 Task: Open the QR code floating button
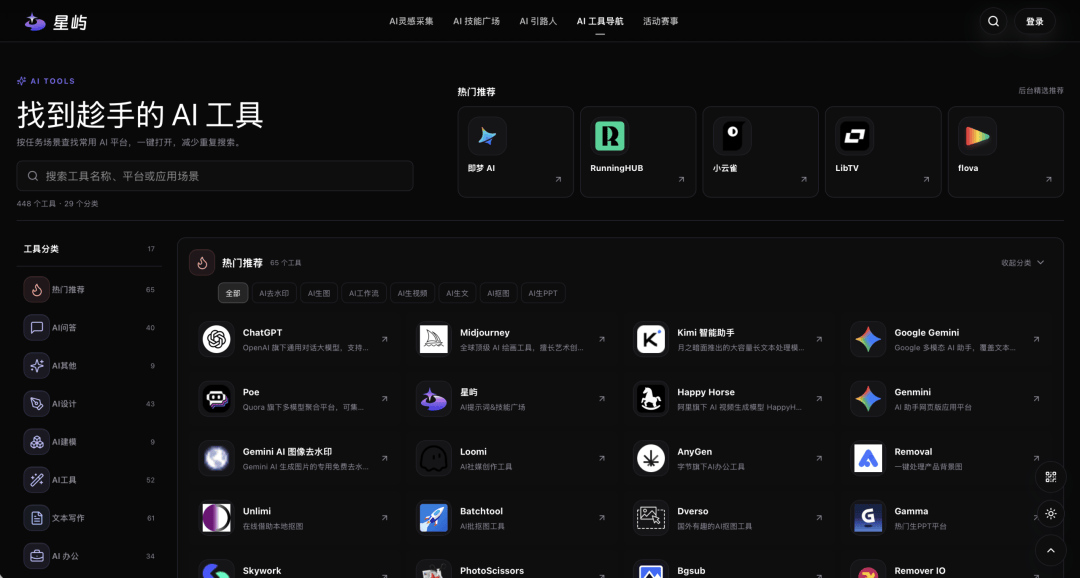1050,477
